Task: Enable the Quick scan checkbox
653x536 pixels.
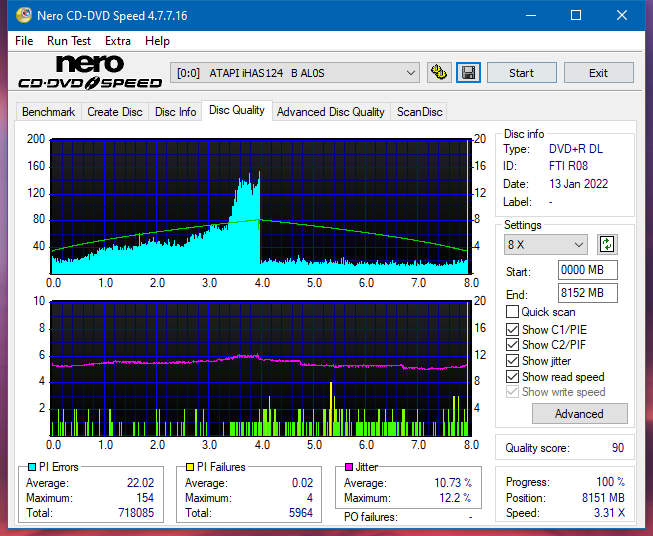Action: tap(512, 312)
